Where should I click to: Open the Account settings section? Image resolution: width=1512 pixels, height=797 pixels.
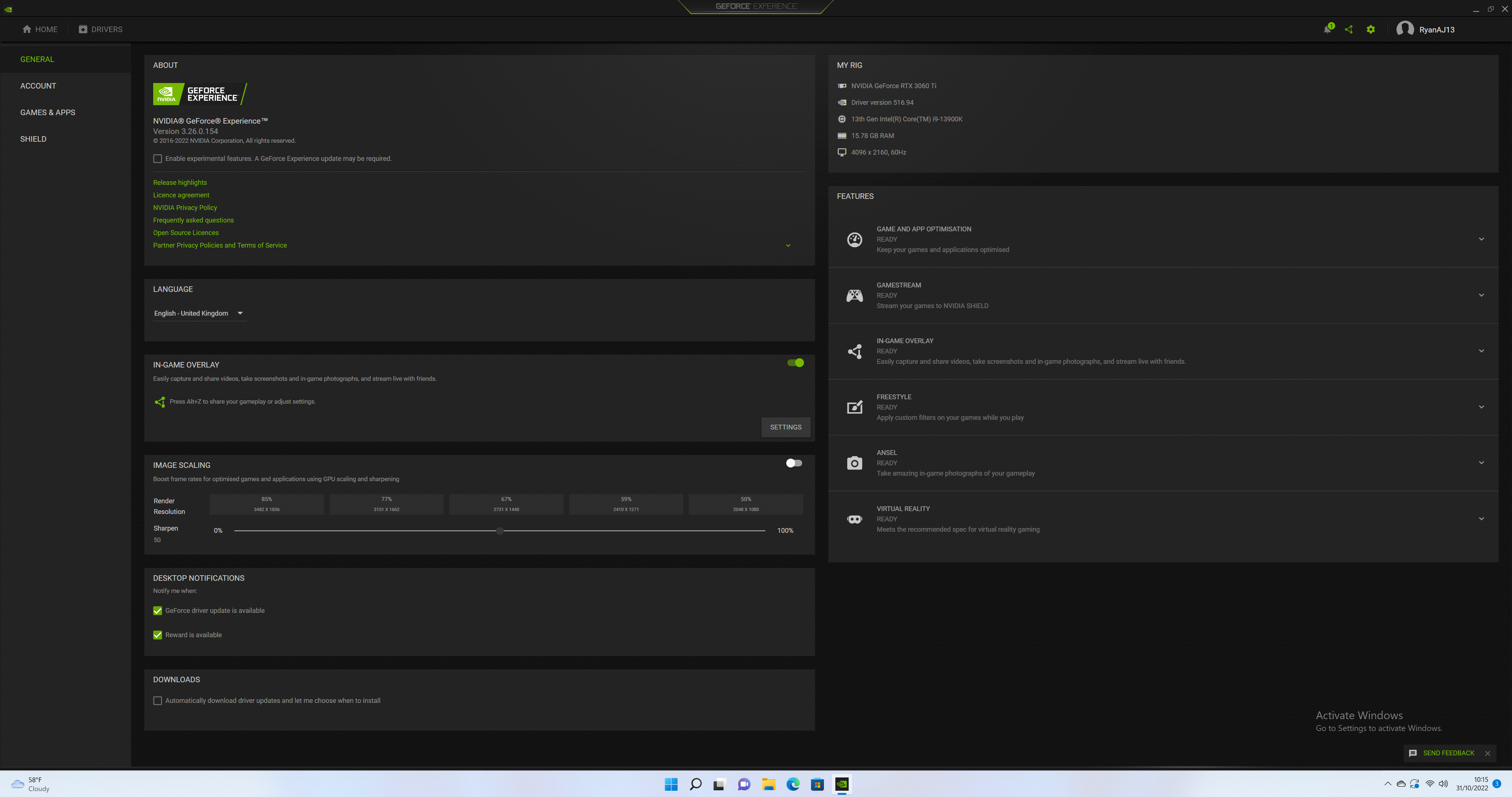pos(38,86)
